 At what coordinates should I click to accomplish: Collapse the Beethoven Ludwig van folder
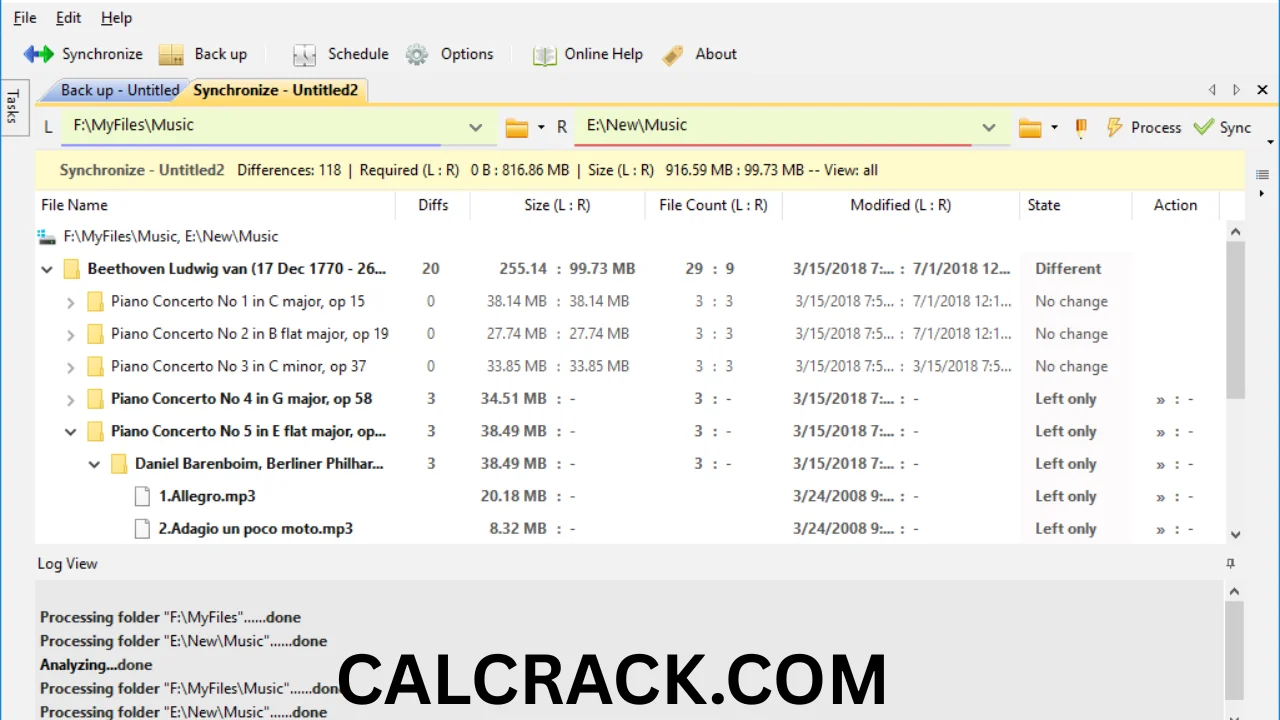(46, 269)
